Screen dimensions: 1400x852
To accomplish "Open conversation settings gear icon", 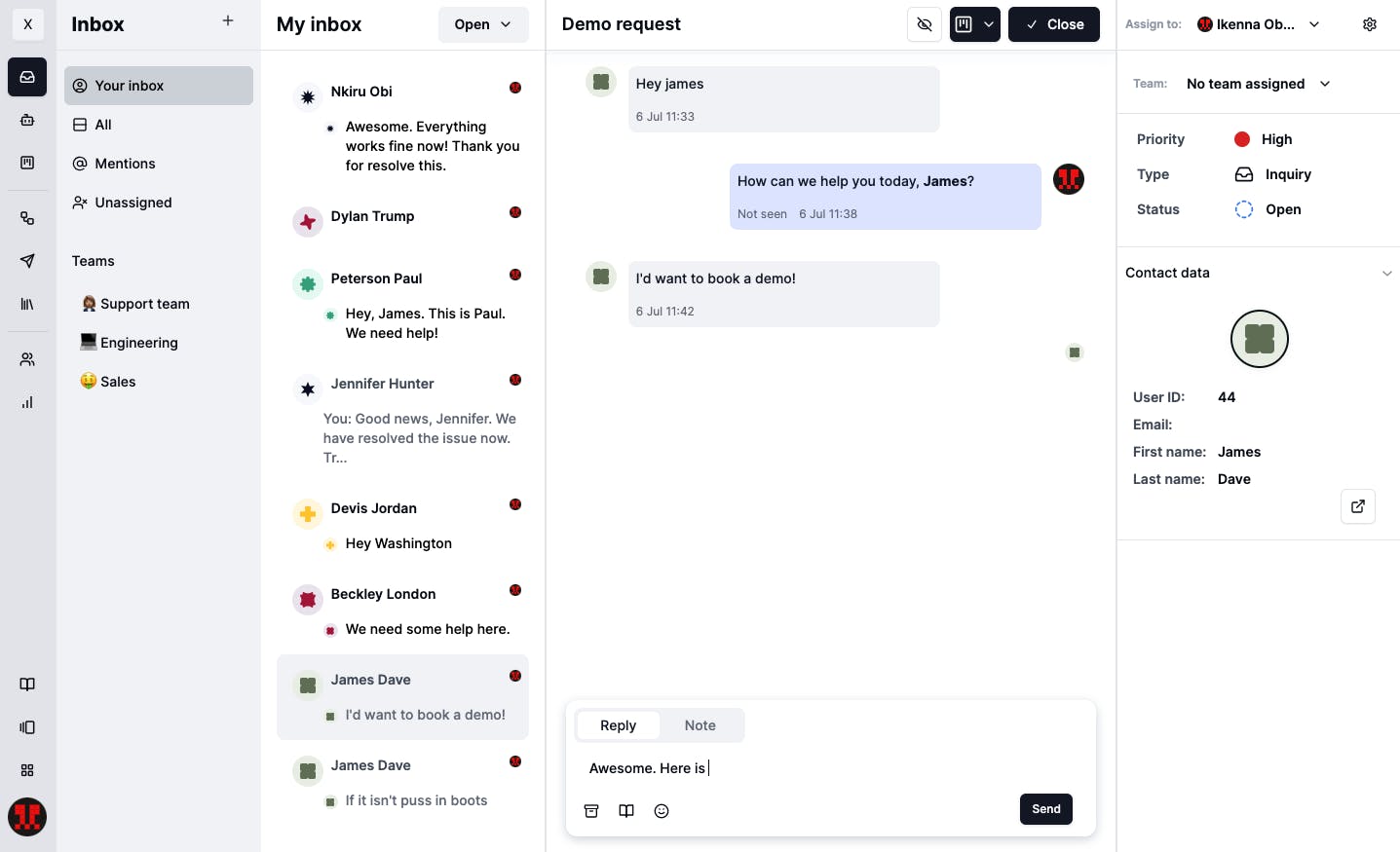I will coord(1370,24).
